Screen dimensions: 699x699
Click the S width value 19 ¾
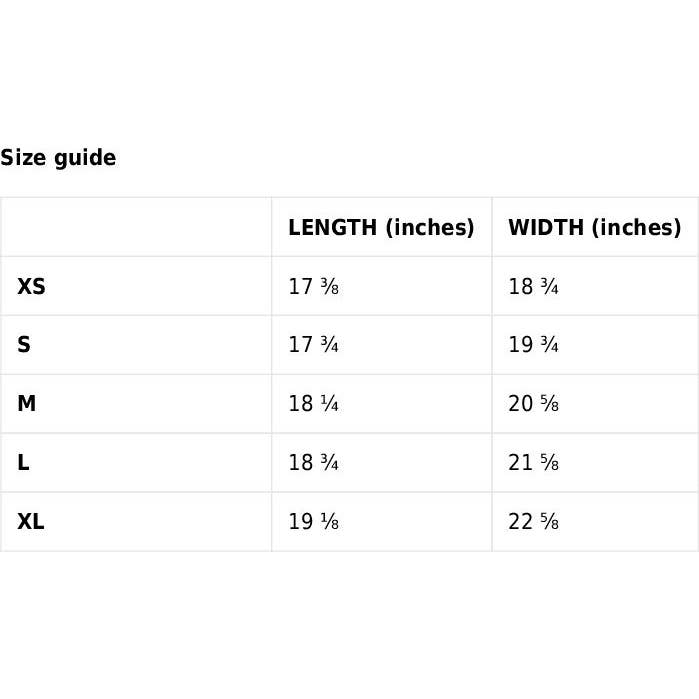(533, 345)
